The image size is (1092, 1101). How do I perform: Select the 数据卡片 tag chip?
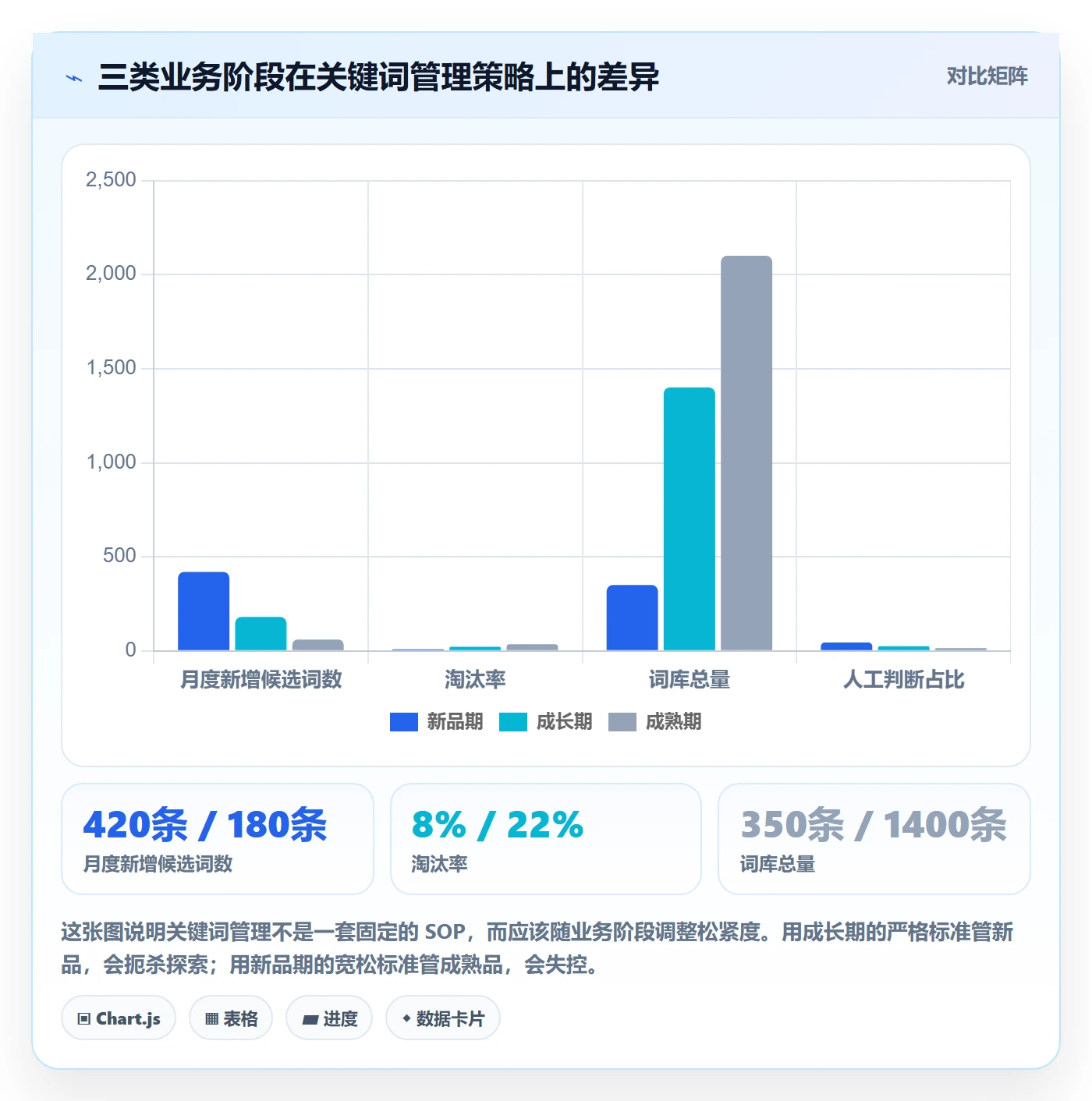click(443, 1018)
